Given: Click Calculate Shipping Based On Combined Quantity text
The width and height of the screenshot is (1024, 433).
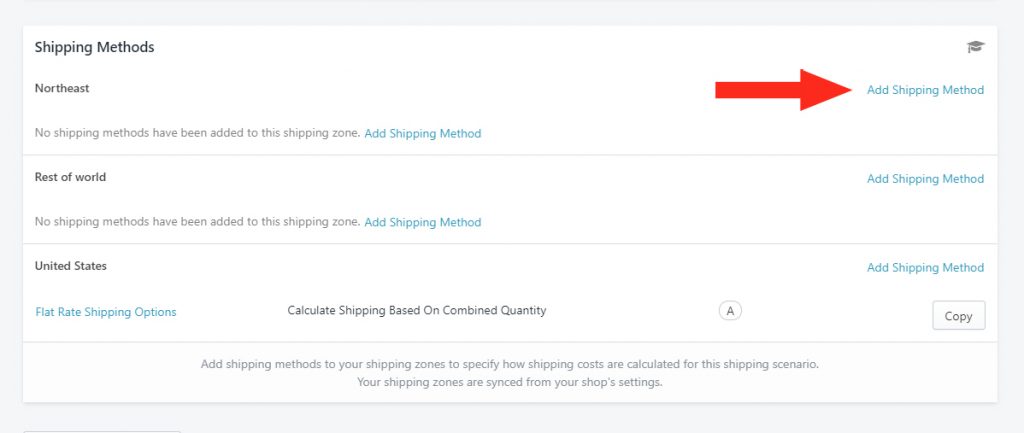Looking at the screenshot, I should (x=417, y=310).
